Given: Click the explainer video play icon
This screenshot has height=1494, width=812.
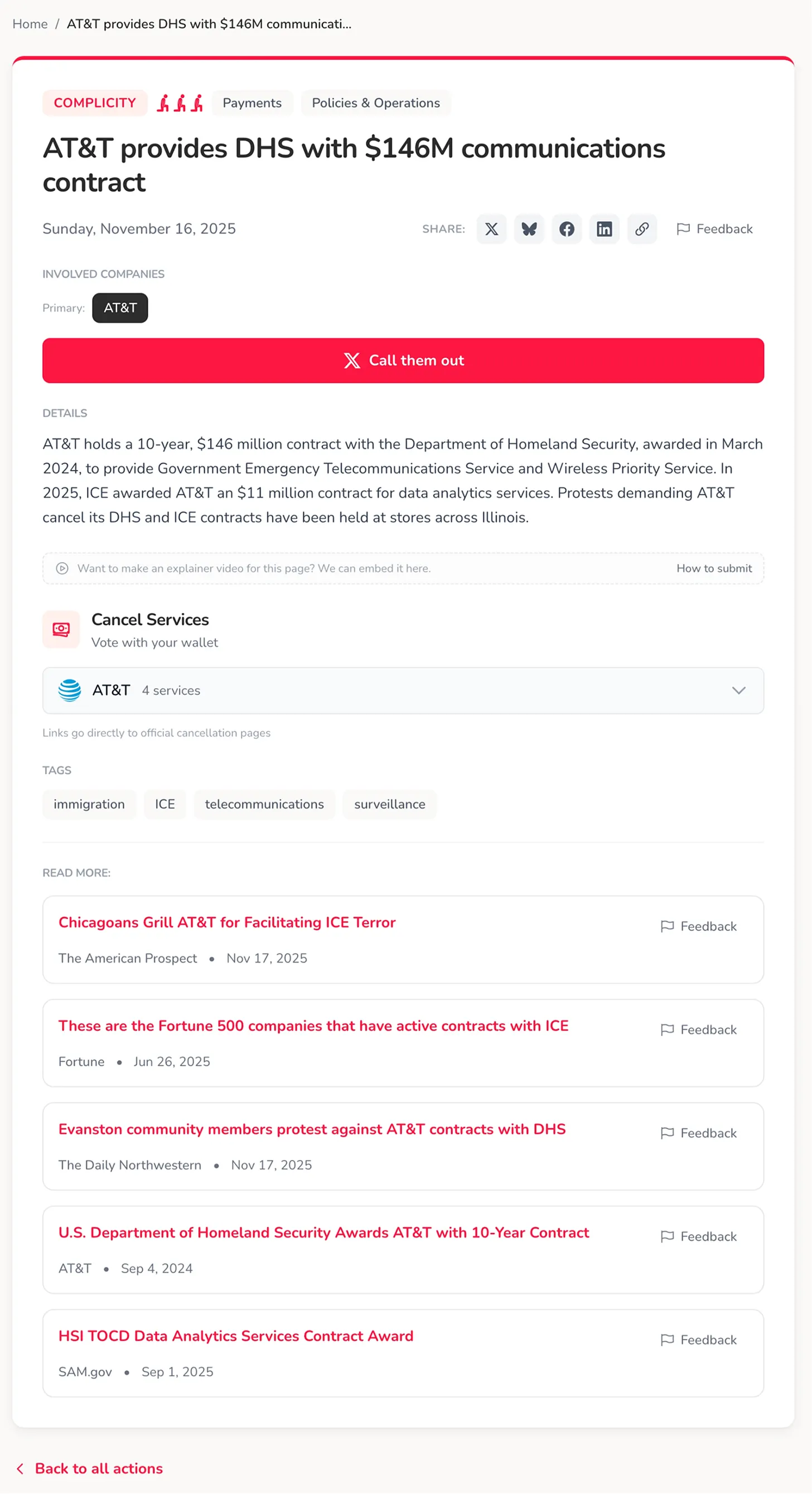Looking at the screenshot, I should click(62, 568).
